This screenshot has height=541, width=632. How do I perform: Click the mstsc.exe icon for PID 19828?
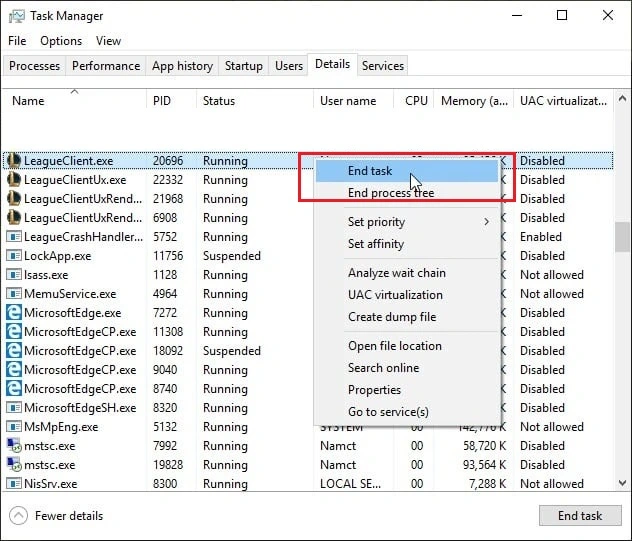pyautogui.click(x=14, y=464)
